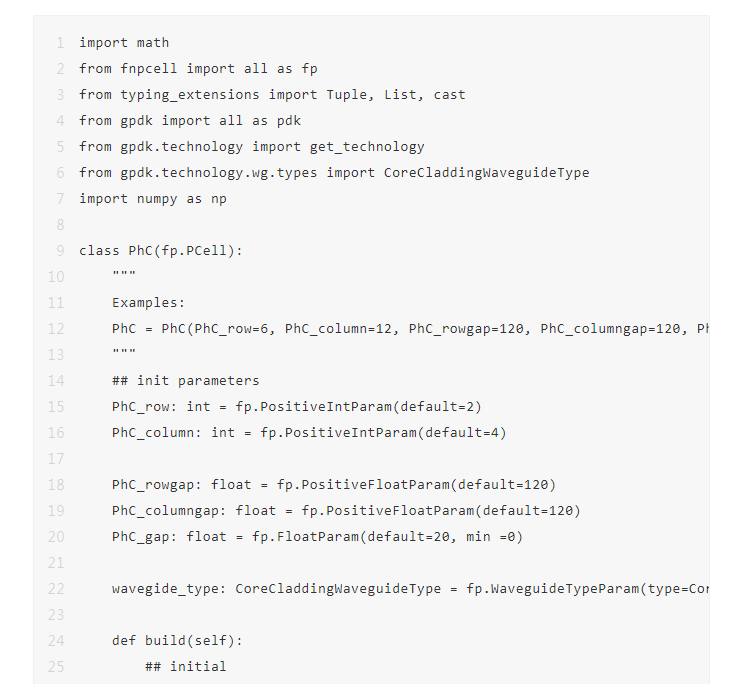Click the '## initial' comment
Viewport: 743px width, 684px height.
tap(186, 667)
